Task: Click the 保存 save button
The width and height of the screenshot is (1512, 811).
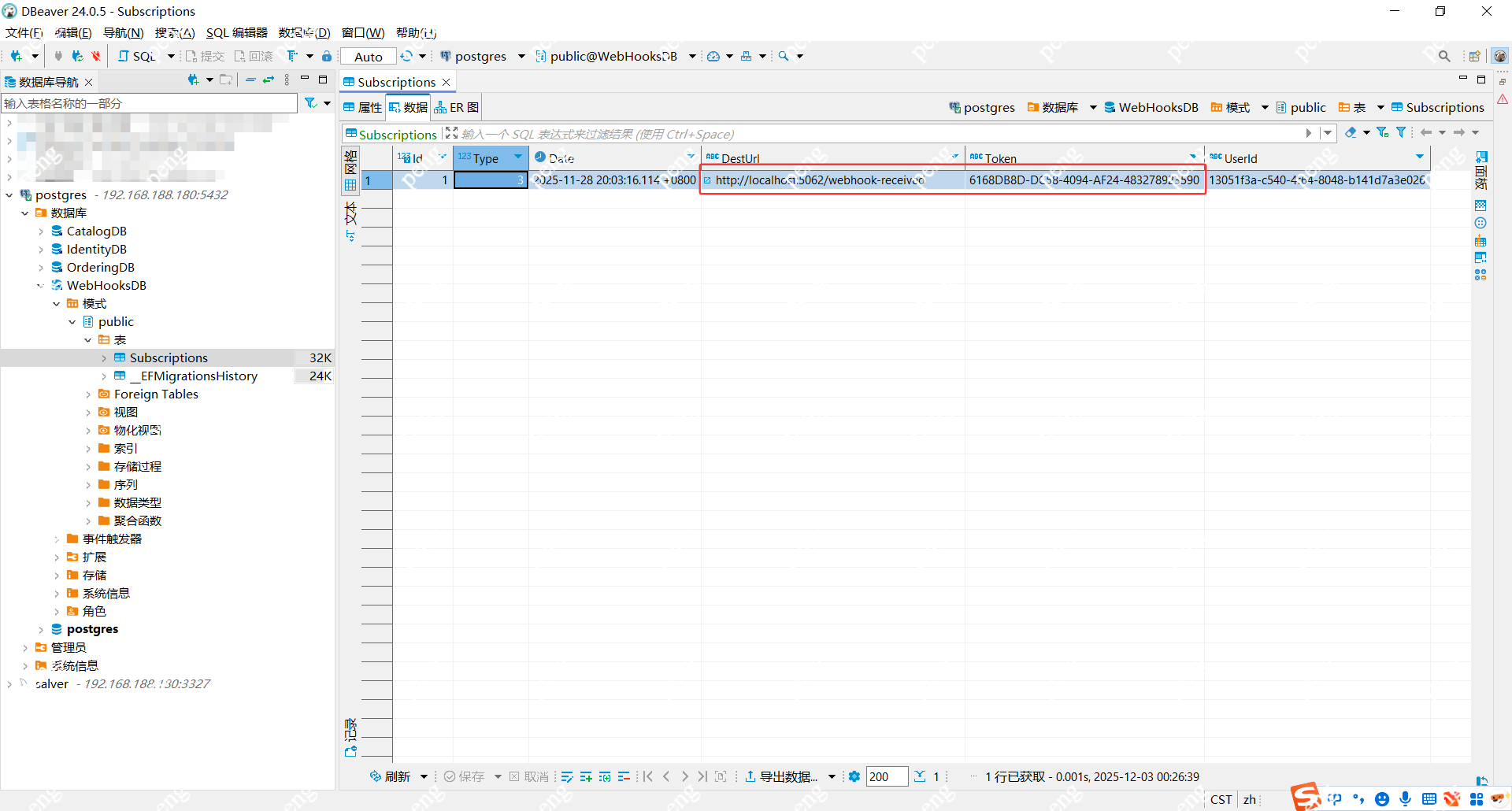Action: tap(465, 776)
